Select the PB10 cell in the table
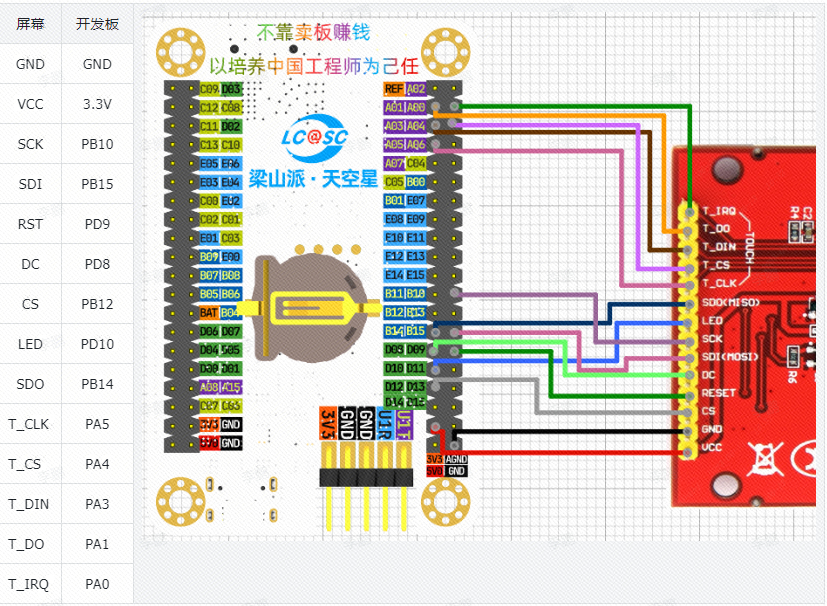The image size is (827, 606). point(97,144)
